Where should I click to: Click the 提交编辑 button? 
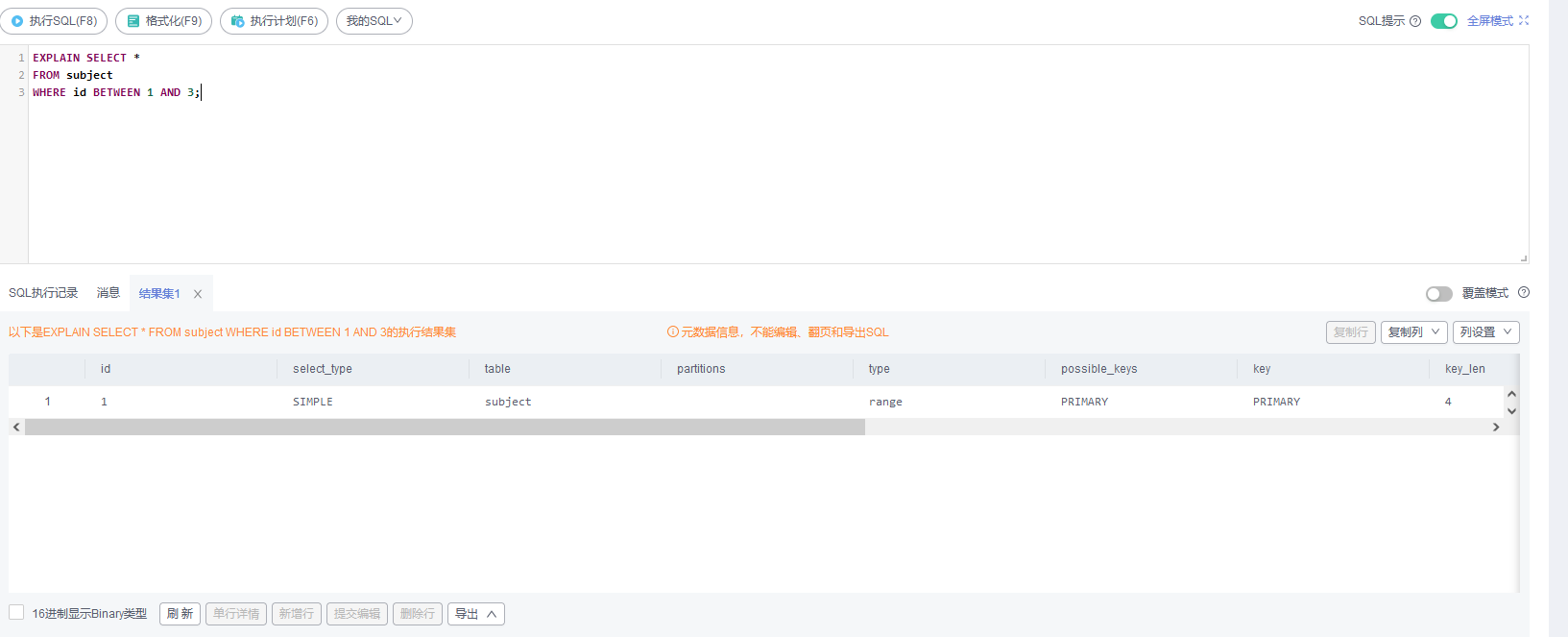(x=357, y=614)
